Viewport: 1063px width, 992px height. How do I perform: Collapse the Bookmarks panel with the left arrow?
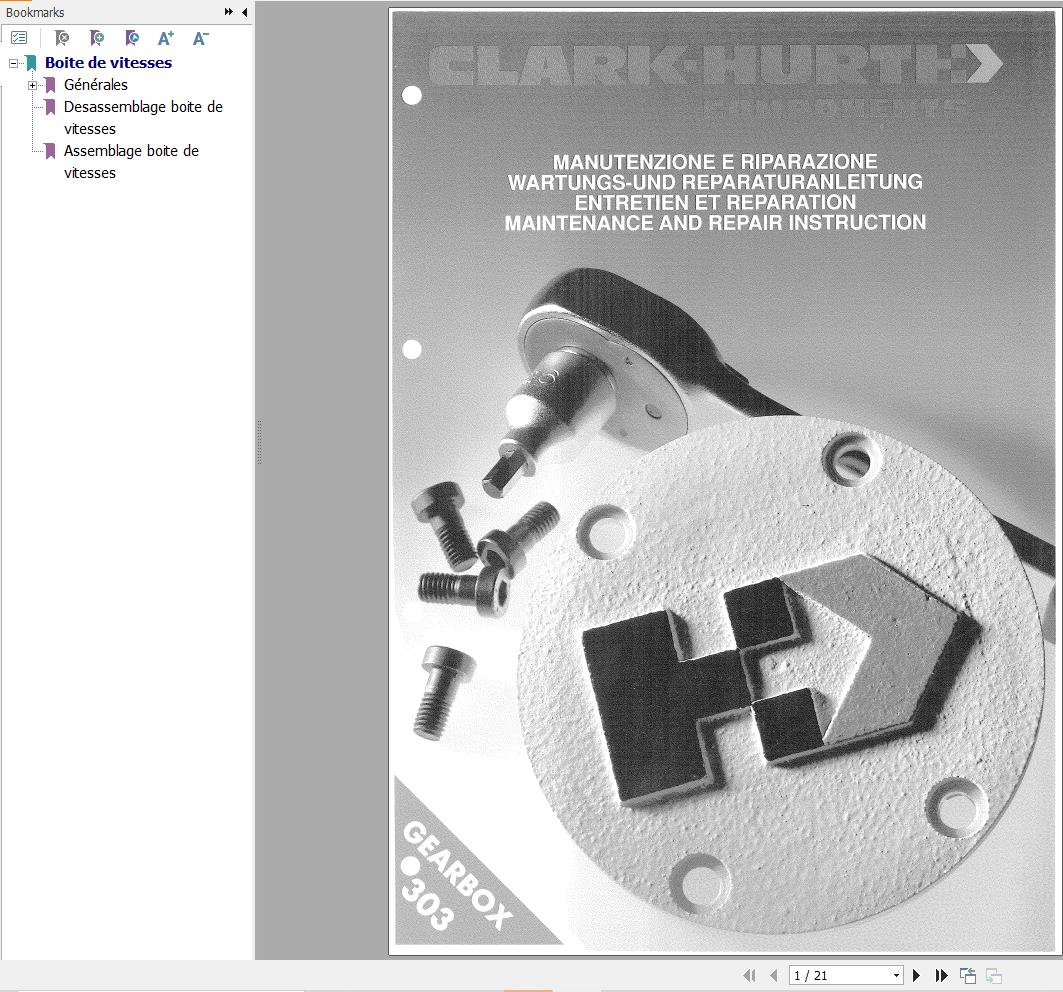244,12
